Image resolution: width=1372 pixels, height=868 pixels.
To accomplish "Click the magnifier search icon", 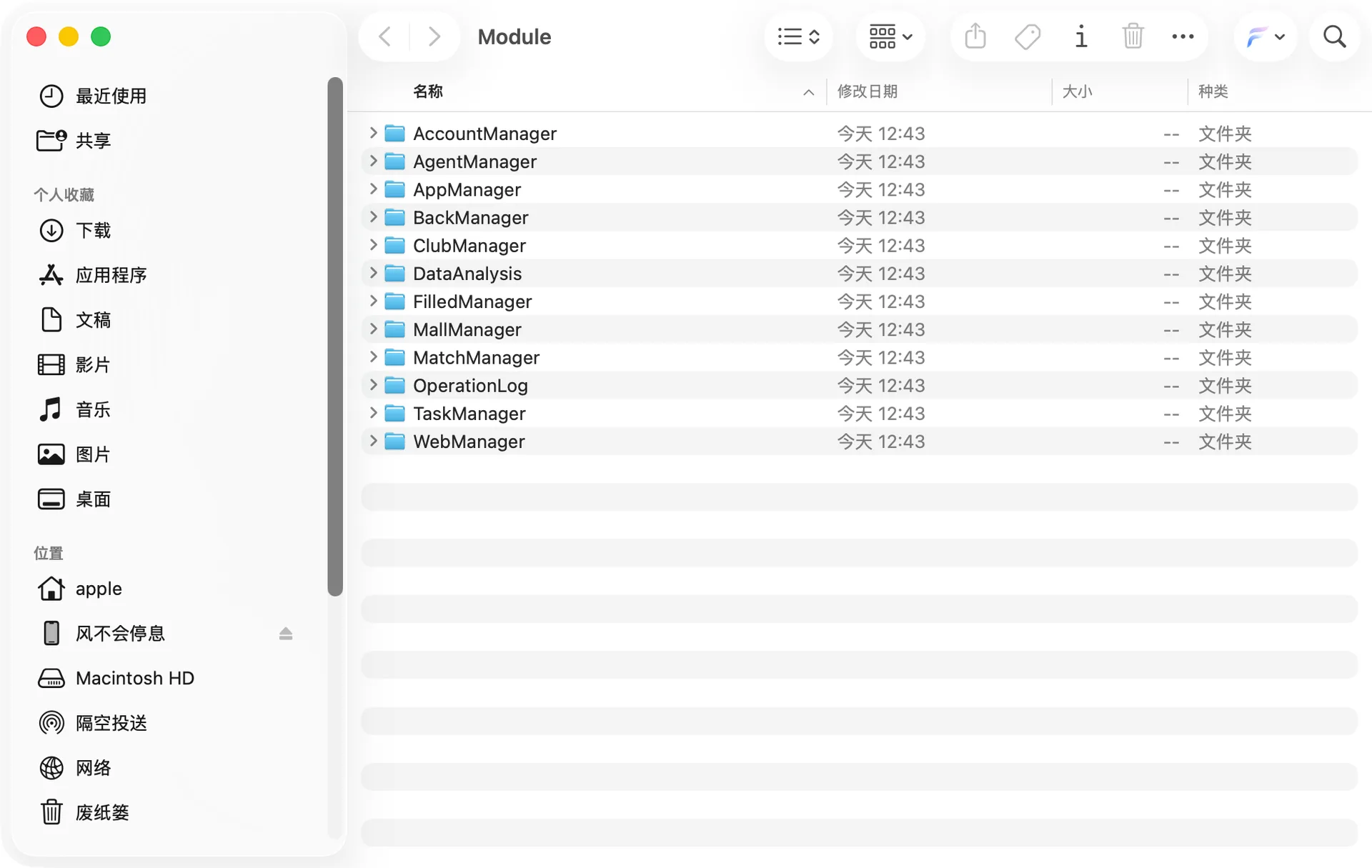I will tap(1334, 36).
